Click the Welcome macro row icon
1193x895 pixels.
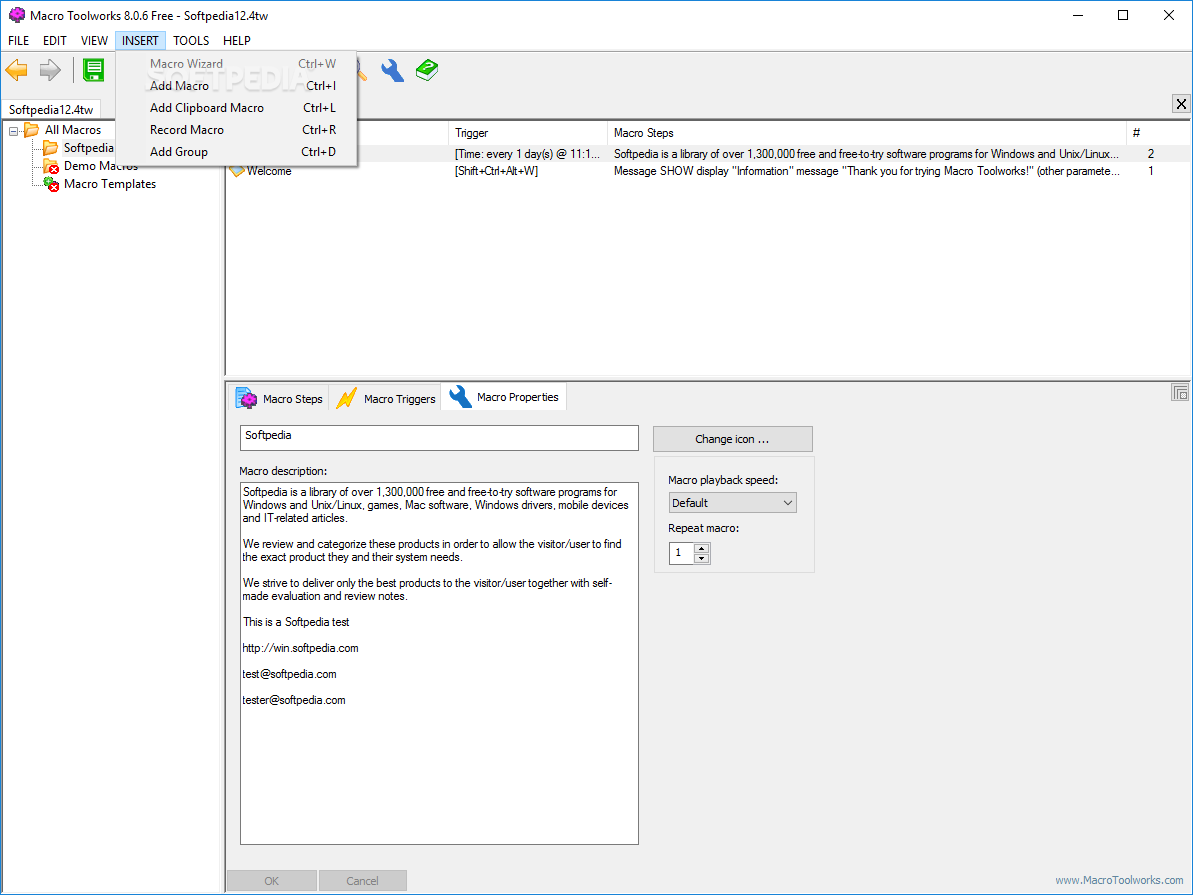[x=237, y=172]
